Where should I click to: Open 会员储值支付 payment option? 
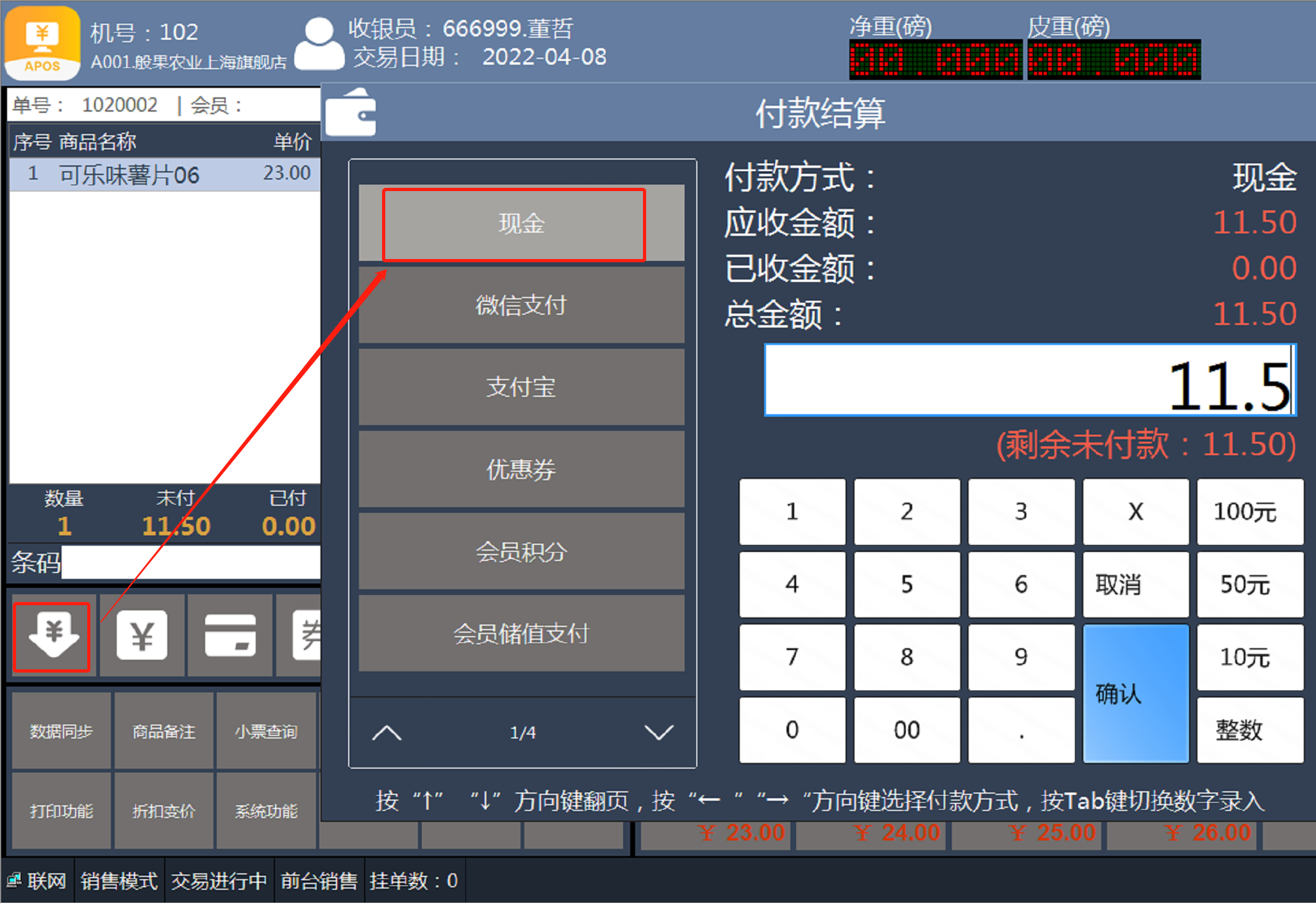tap(521, 633)
